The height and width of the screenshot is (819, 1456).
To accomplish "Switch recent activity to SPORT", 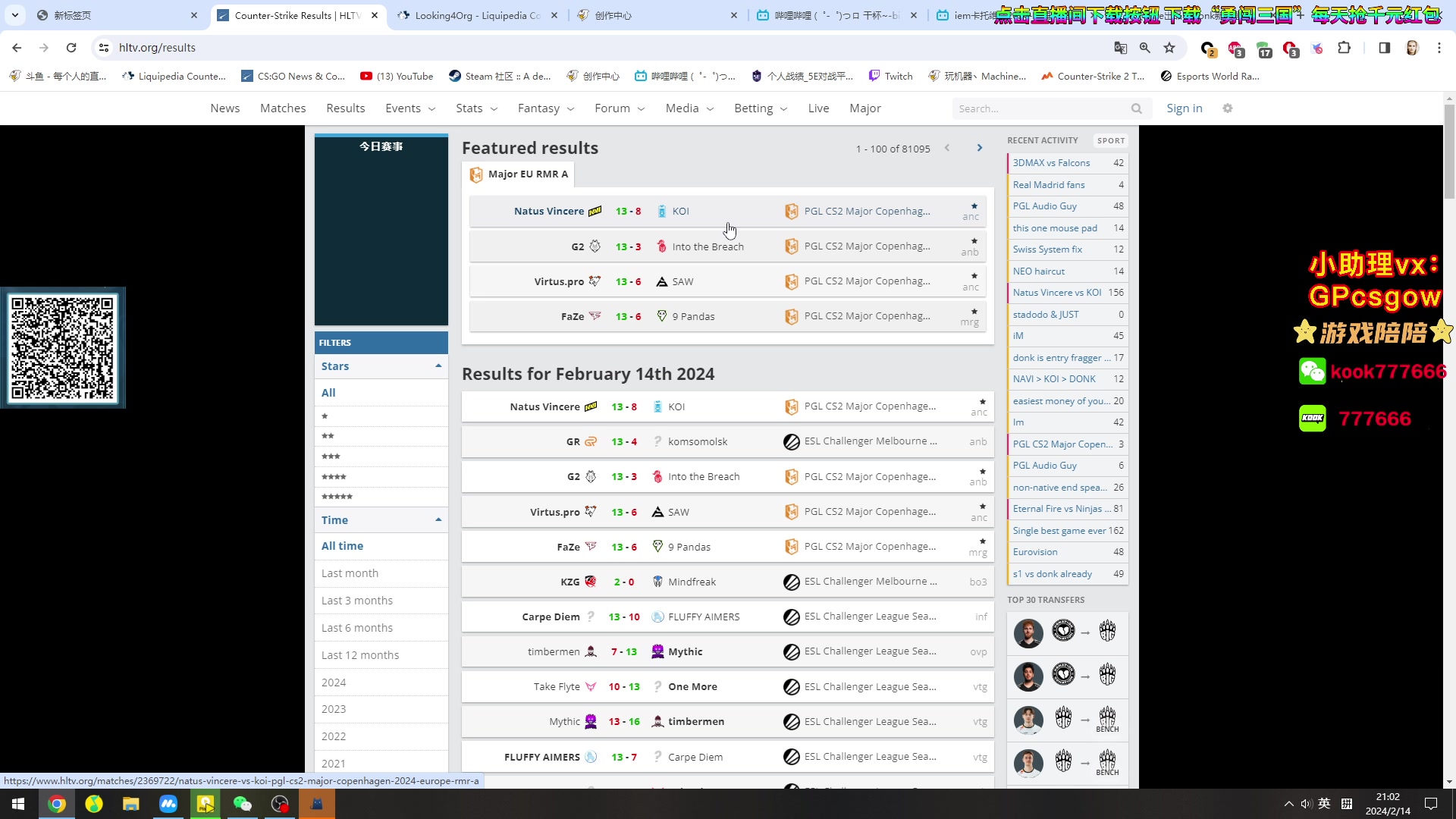I will click(1111, 140).
